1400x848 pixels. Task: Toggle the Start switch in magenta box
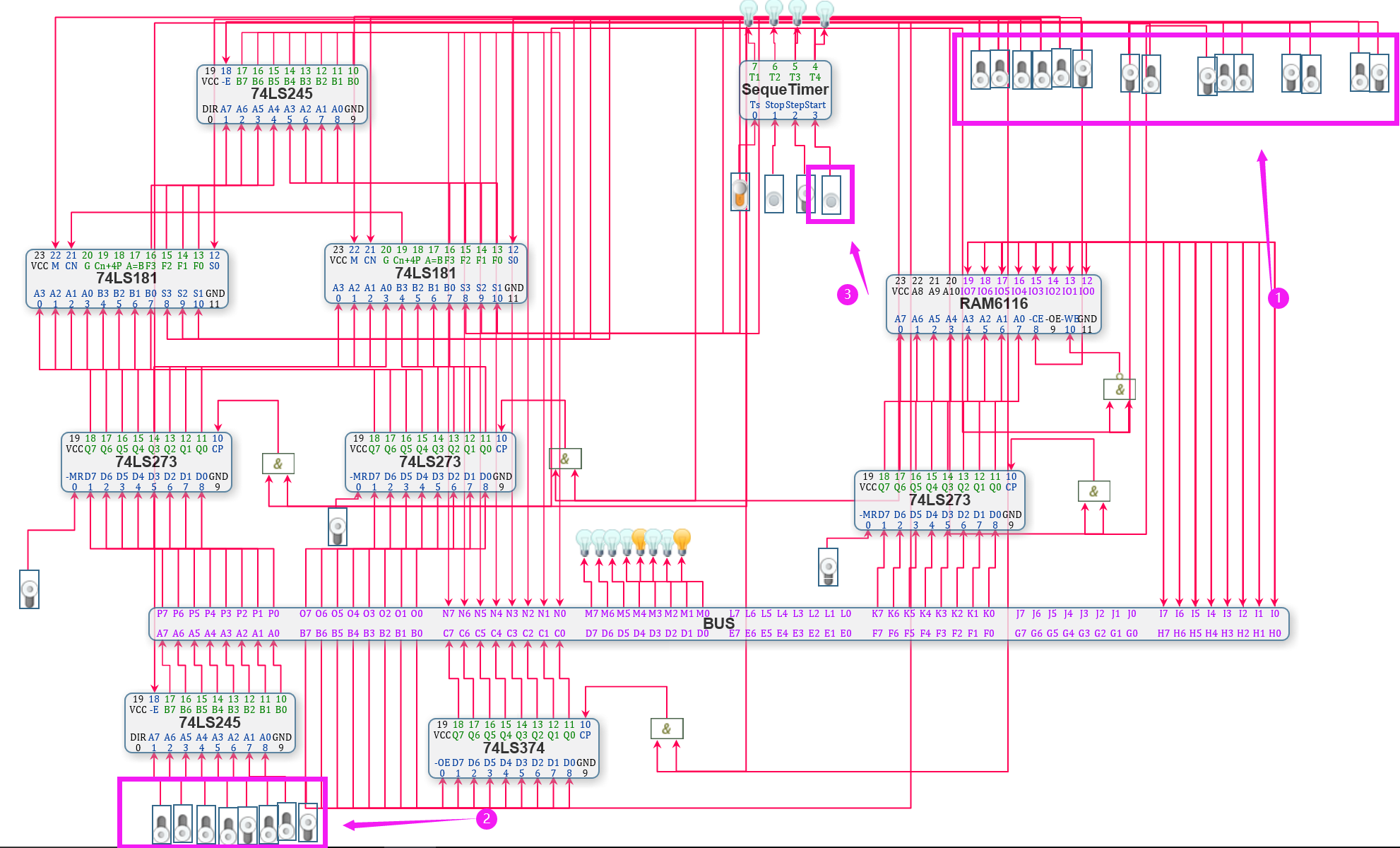(831, 196)
